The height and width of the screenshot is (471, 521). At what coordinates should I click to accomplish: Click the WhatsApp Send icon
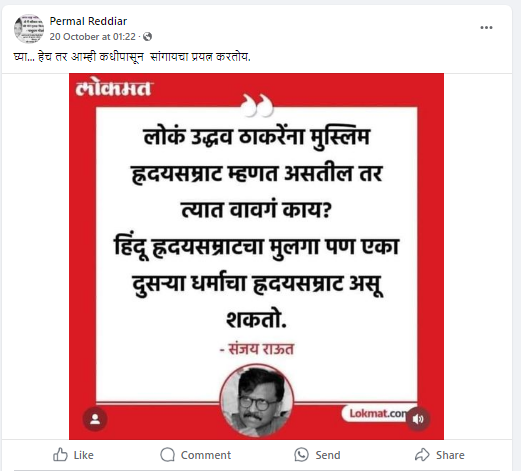coord(301,455)
